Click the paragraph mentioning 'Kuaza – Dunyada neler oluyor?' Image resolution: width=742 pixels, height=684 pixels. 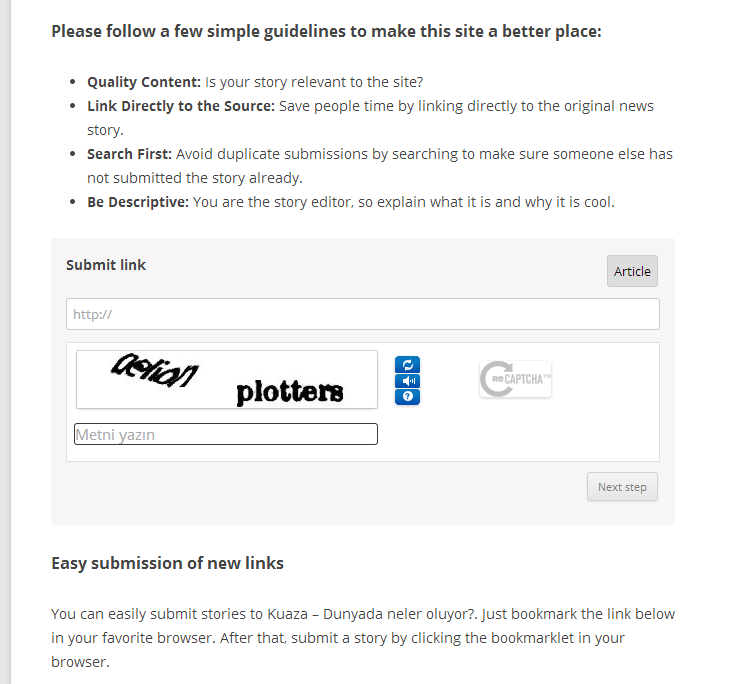363,638
